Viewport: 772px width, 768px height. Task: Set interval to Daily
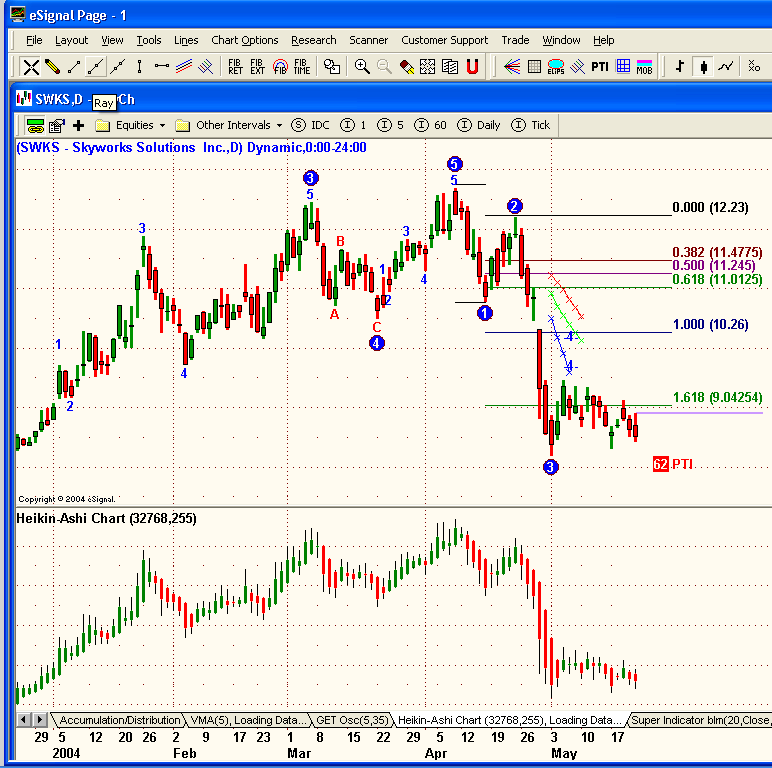coord(479,125)
